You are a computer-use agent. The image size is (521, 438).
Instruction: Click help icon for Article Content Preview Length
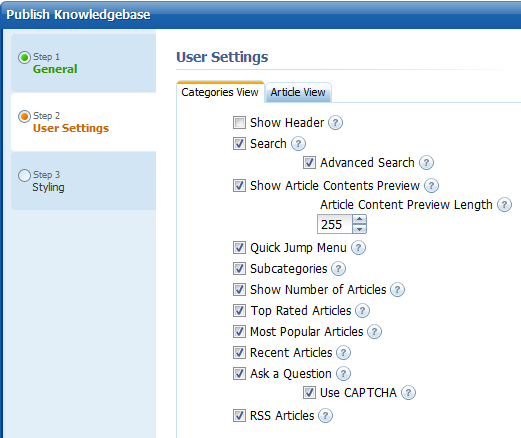(504, 205)
